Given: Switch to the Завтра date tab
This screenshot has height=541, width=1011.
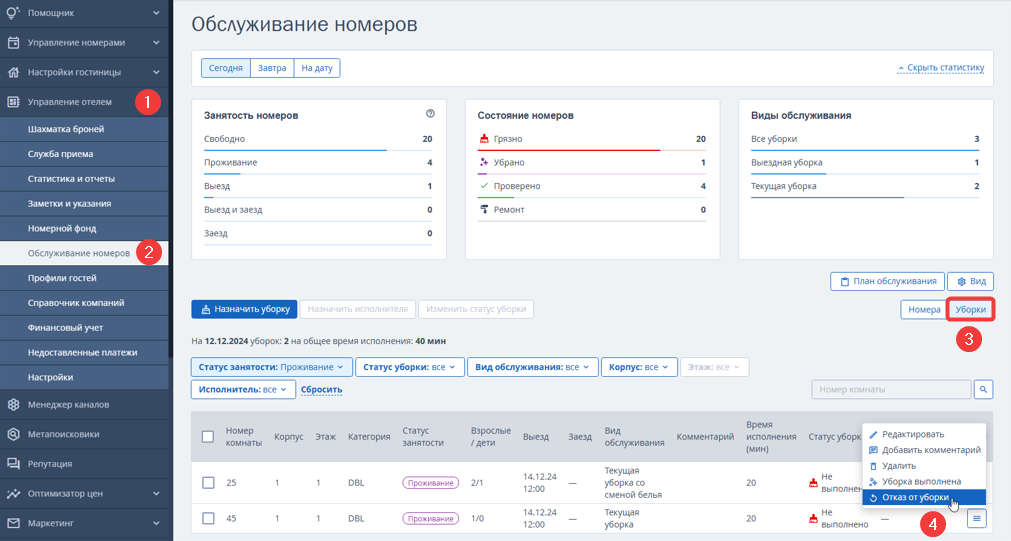Looking at the screenshot, I should coord(272,68).
